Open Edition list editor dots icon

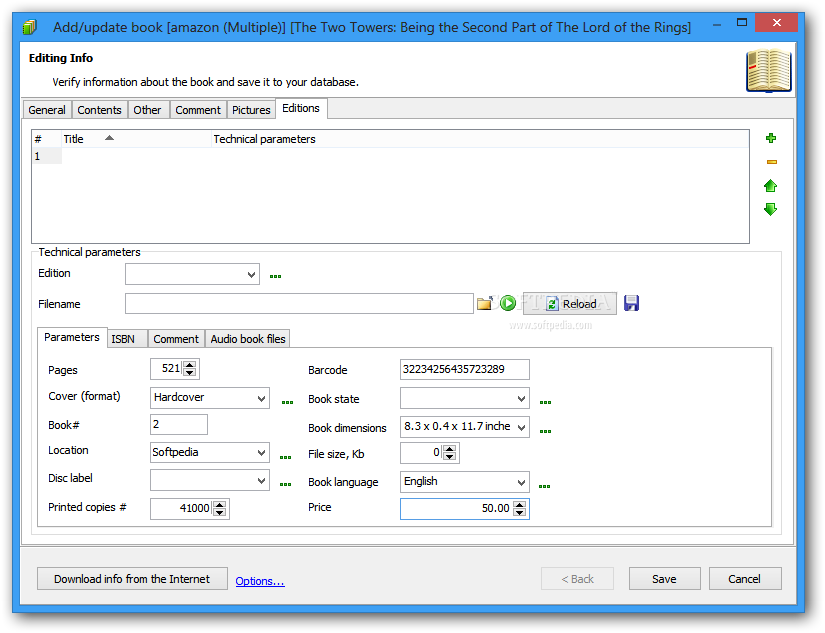click(275, 276)
